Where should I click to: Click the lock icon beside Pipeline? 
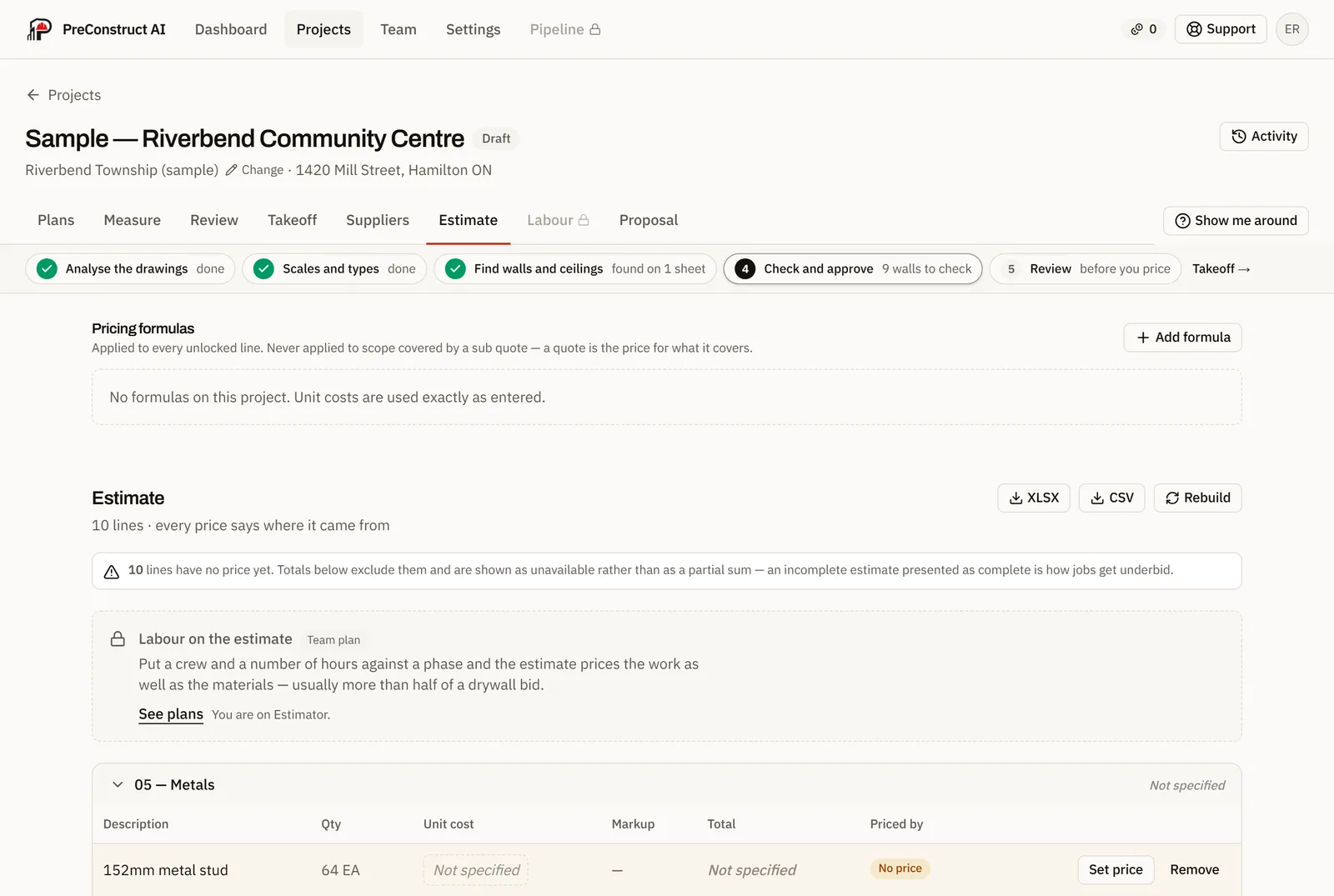click(595, 29)
